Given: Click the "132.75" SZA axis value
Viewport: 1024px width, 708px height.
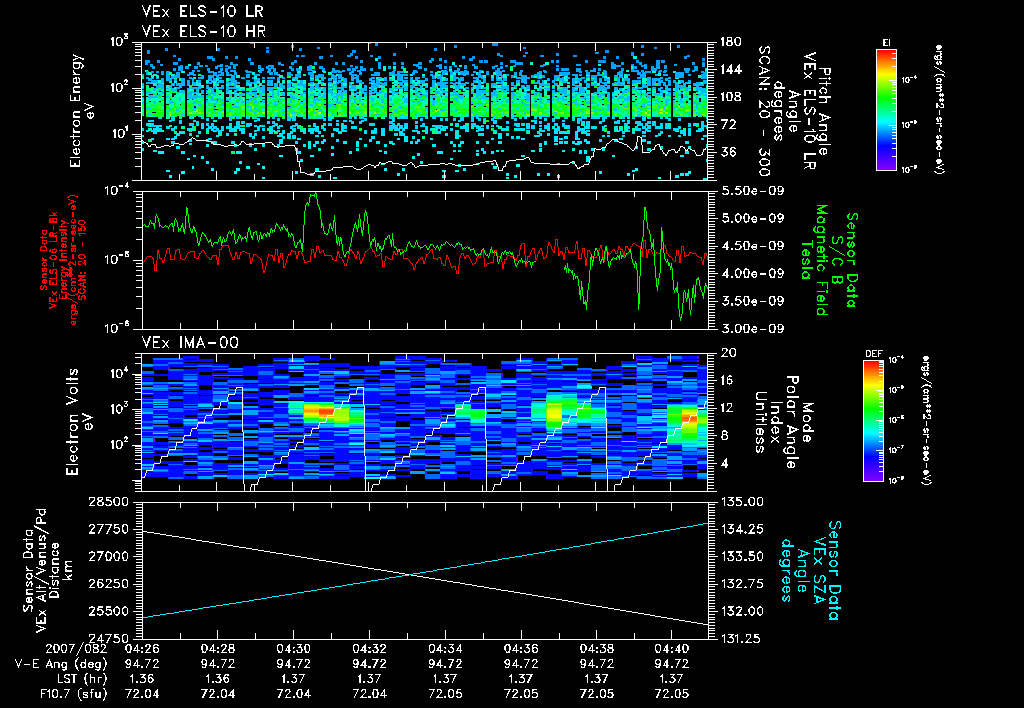Looking at the screenshot, I should (741, 583).
